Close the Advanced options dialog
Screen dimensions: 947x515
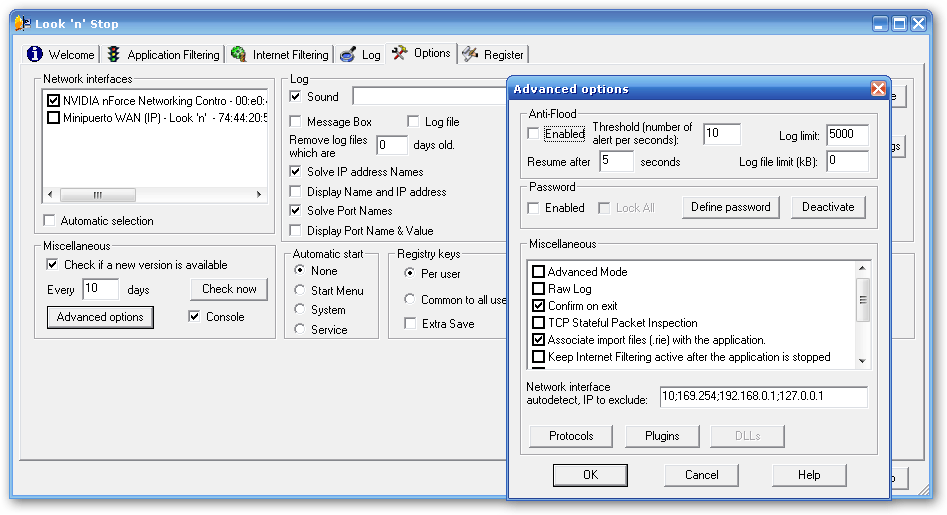tap(878, 89)
